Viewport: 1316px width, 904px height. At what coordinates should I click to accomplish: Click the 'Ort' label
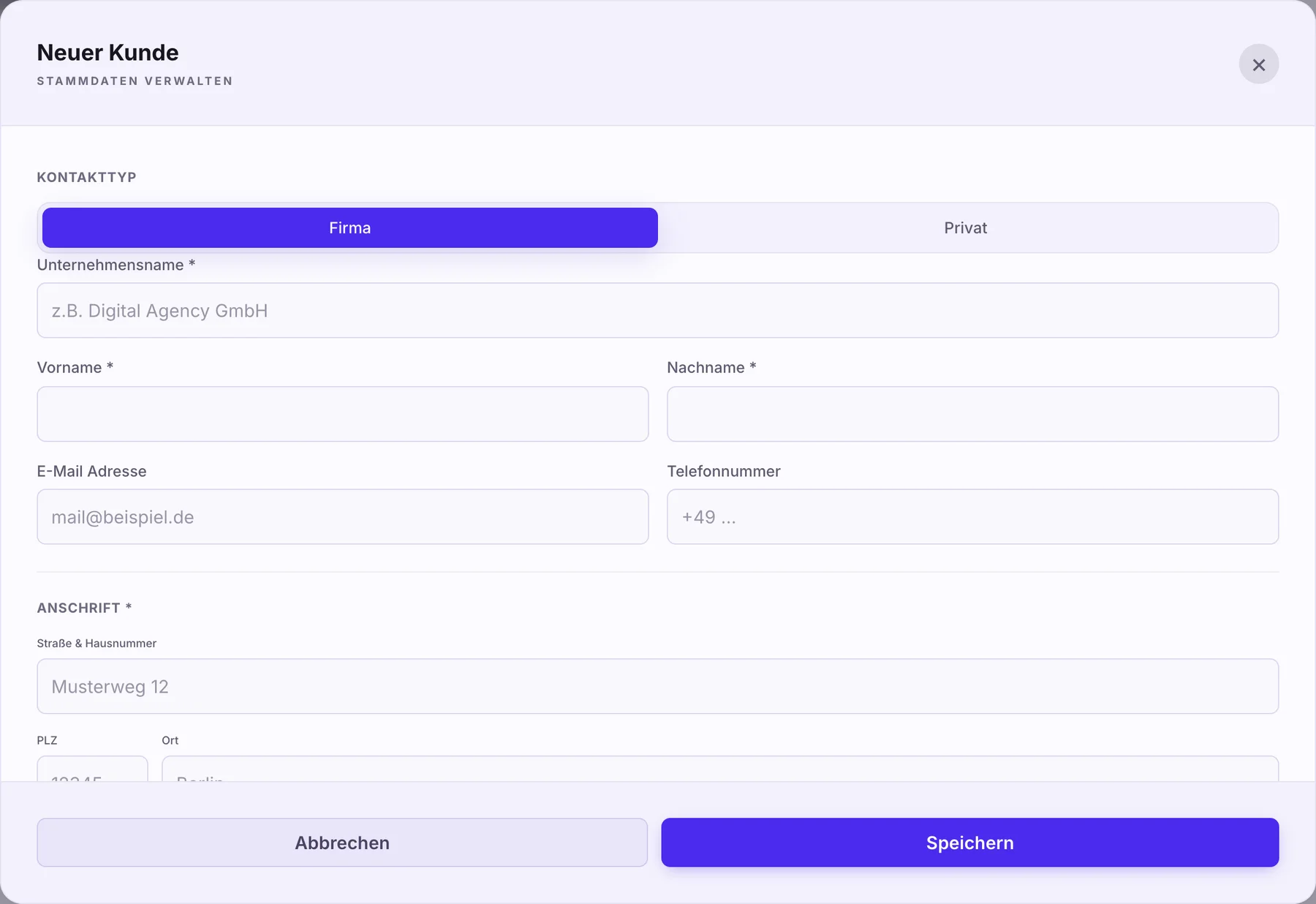click(170, 740)
